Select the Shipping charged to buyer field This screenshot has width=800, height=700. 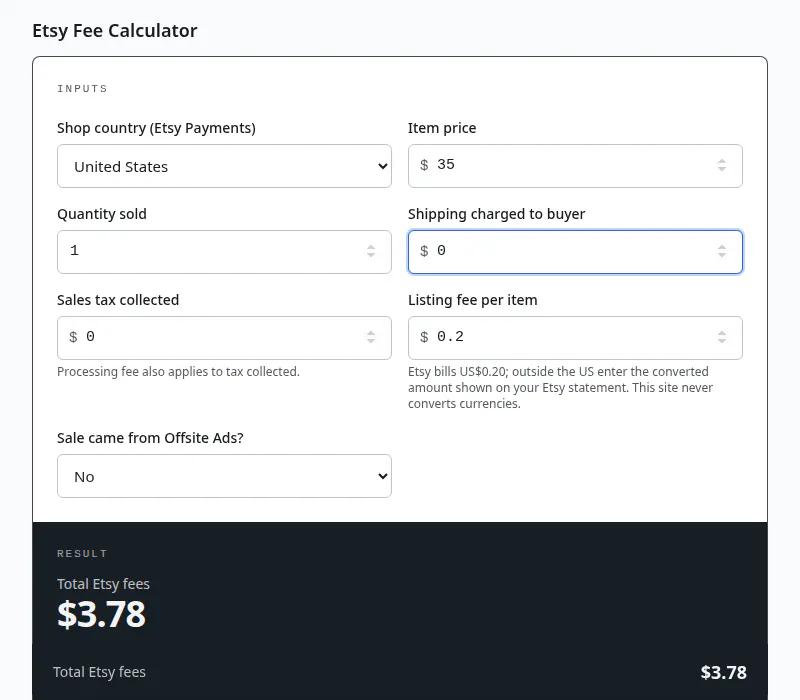click(x=575, y=252)
